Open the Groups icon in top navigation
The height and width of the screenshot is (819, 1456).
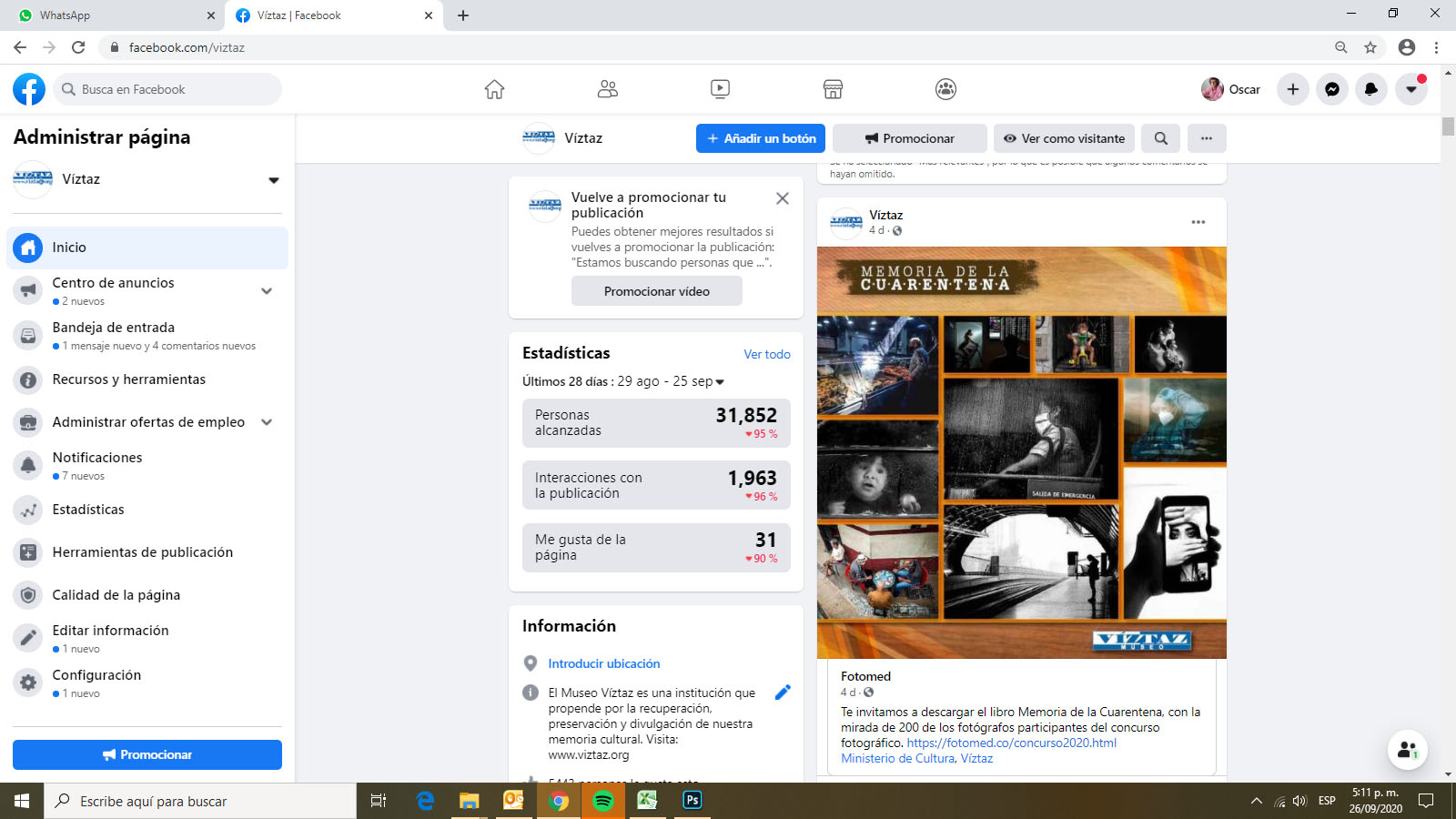pyautogui.click(x=945, y=89)
